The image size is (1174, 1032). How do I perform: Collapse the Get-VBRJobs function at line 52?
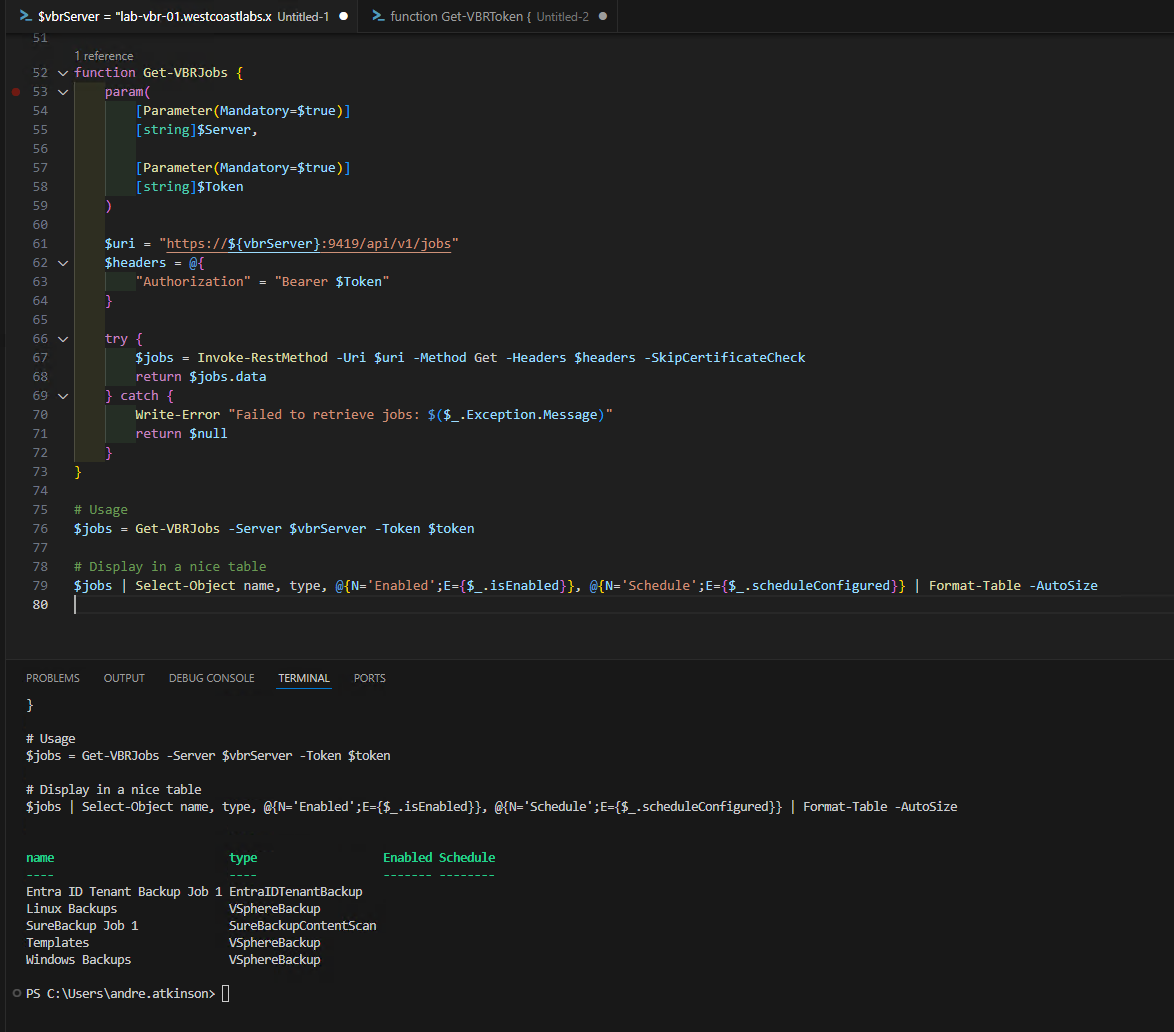coord(63,73)
